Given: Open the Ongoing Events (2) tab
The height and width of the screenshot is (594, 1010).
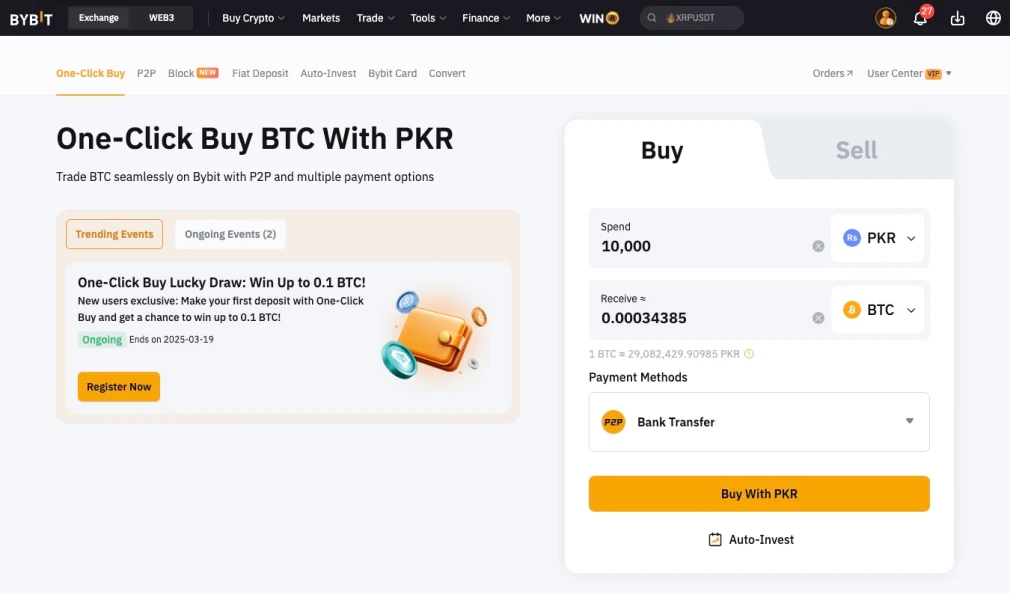Looking at the screenshot, I should coord(230,233).
